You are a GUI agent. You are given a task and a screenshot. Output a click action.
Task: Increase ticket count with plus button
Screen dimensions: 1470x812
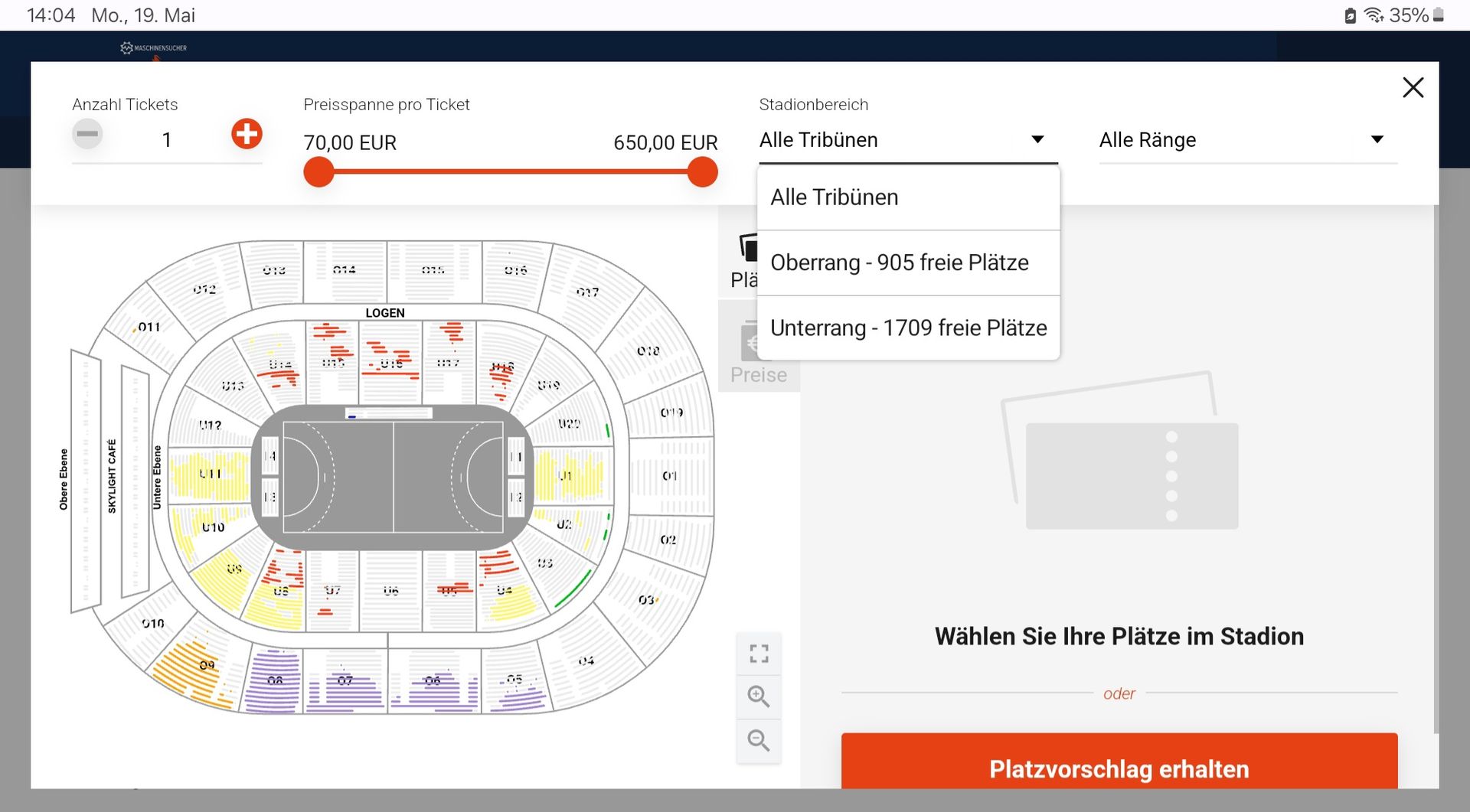click(x=247, y=134)
